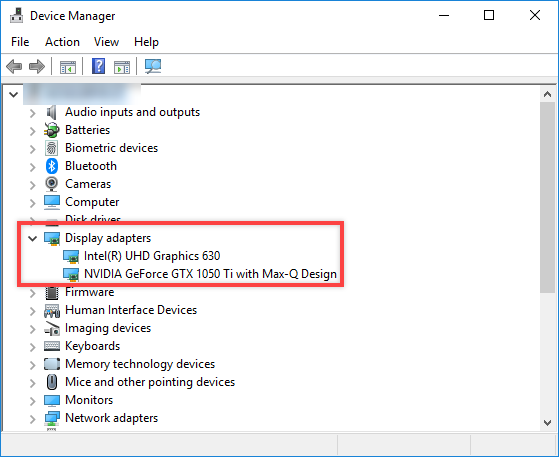The height and width of the screenshot is (457, 559).
Task: Expand the Computer category
Action: [32, 203]
